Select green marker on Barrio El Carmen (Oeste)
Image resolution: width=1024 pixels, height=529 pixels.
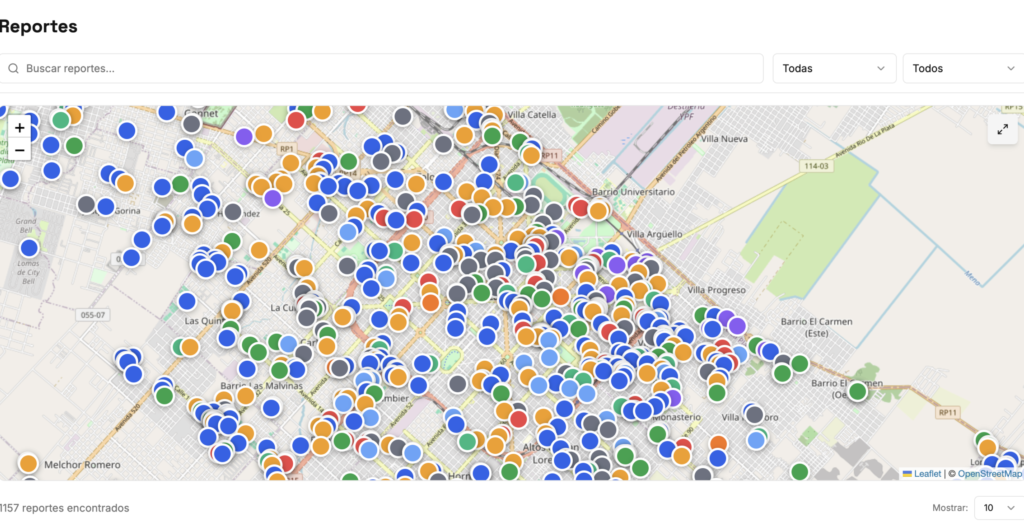[857, 391]
